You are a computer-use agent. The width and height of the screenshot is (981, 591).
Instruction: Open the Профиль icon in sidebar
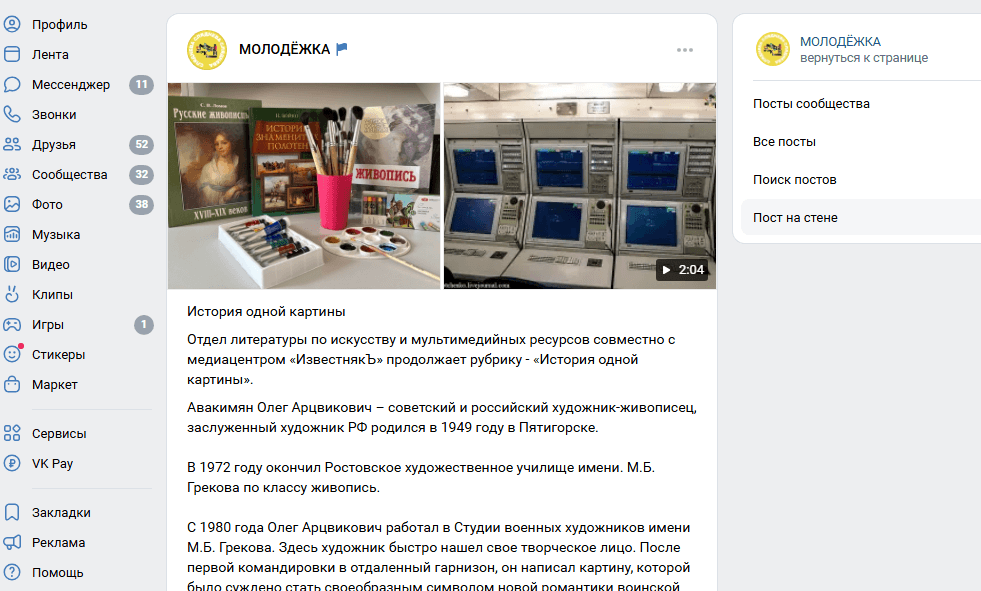point(12,24)
